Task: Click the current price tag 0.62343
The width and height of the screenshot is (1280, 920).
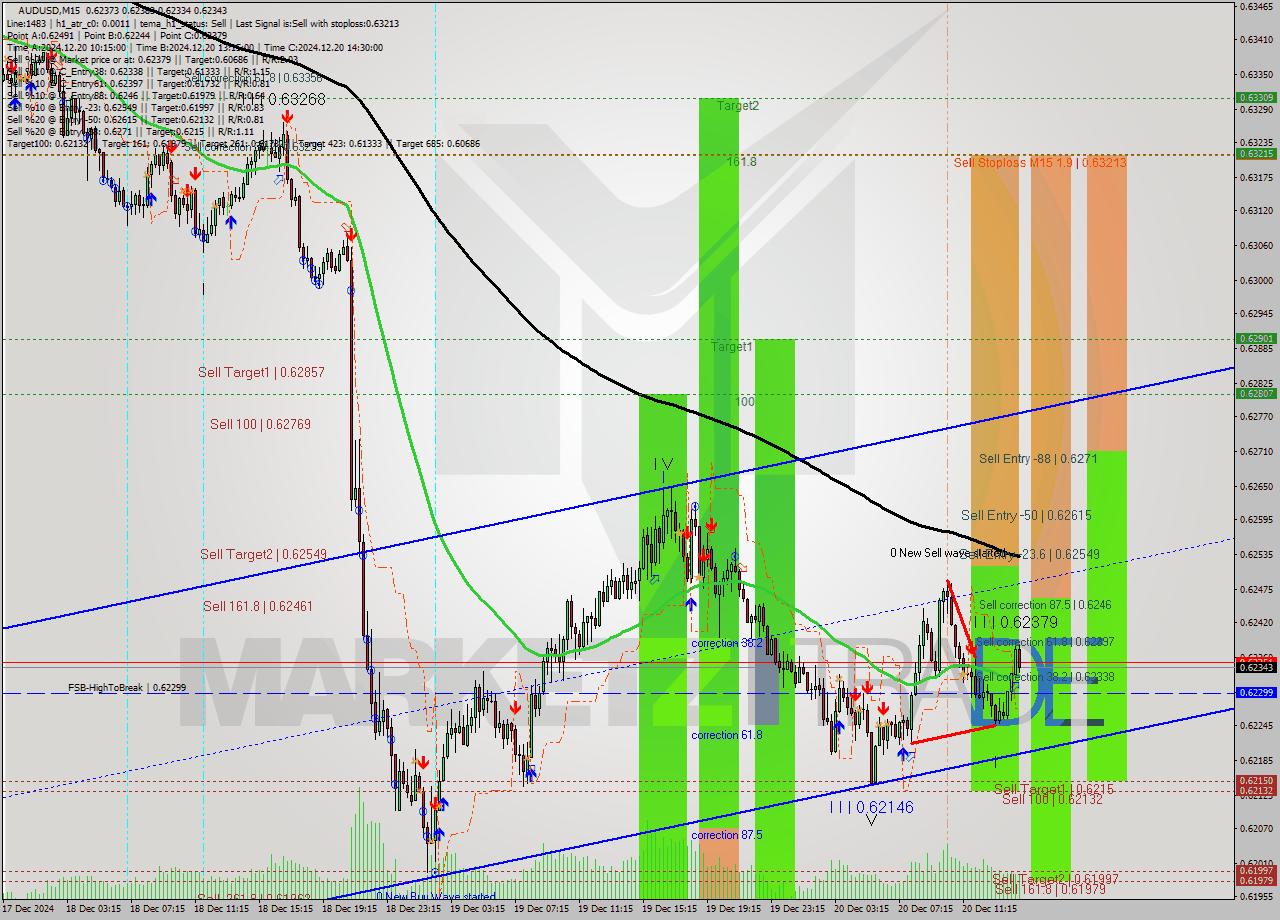Action: (x=1256, y=667)
